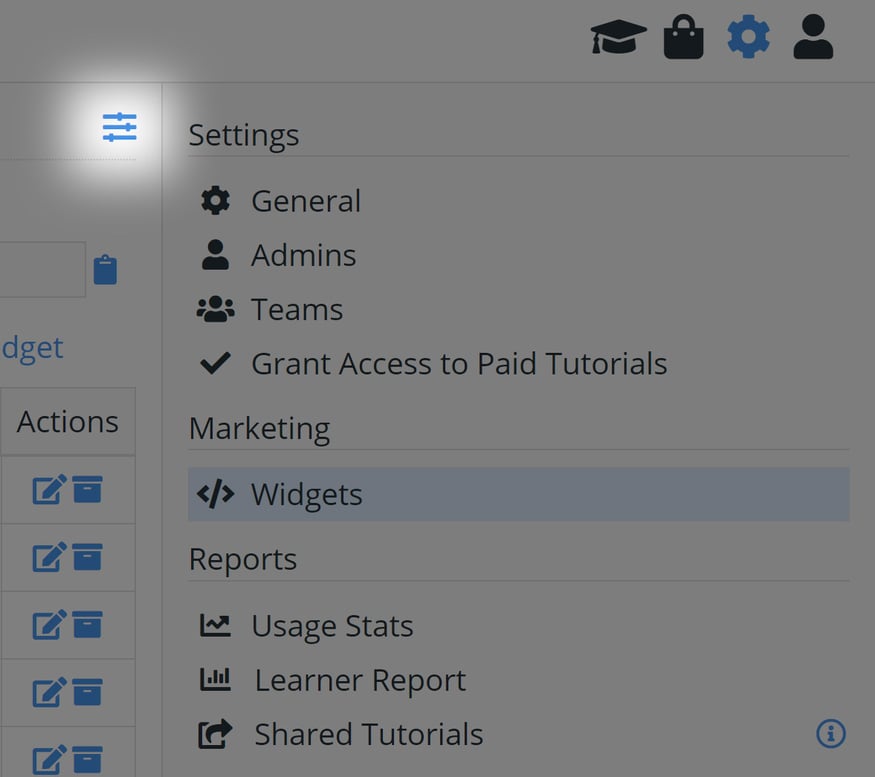Go to Learner Report
This screenshot has width=875, height=777.
(x=359, y=681)
